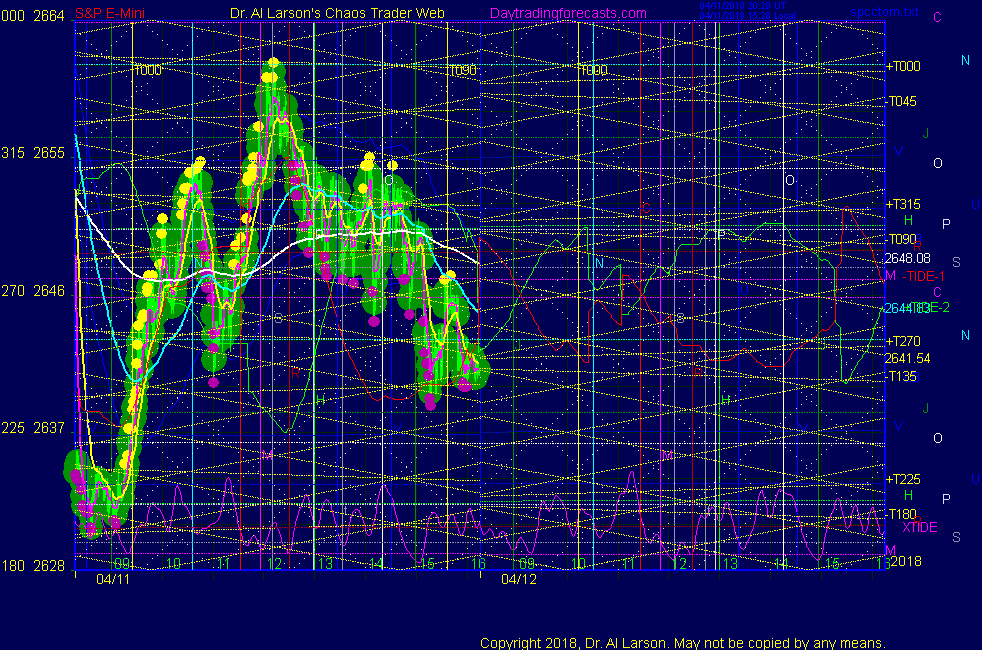Click the "16" hour label on time axis
982x650 pixels.
point(478,564)
